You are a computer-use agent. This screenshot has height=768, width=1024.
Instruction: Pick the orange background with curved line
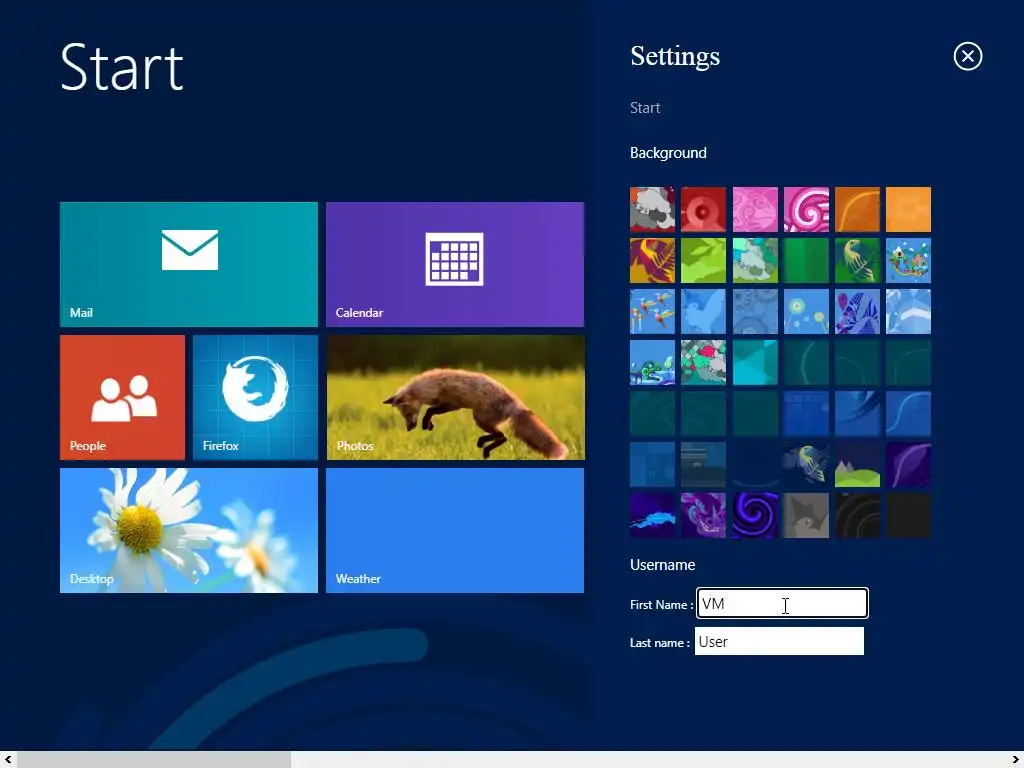pyautogui.click(x=857, y=210)
